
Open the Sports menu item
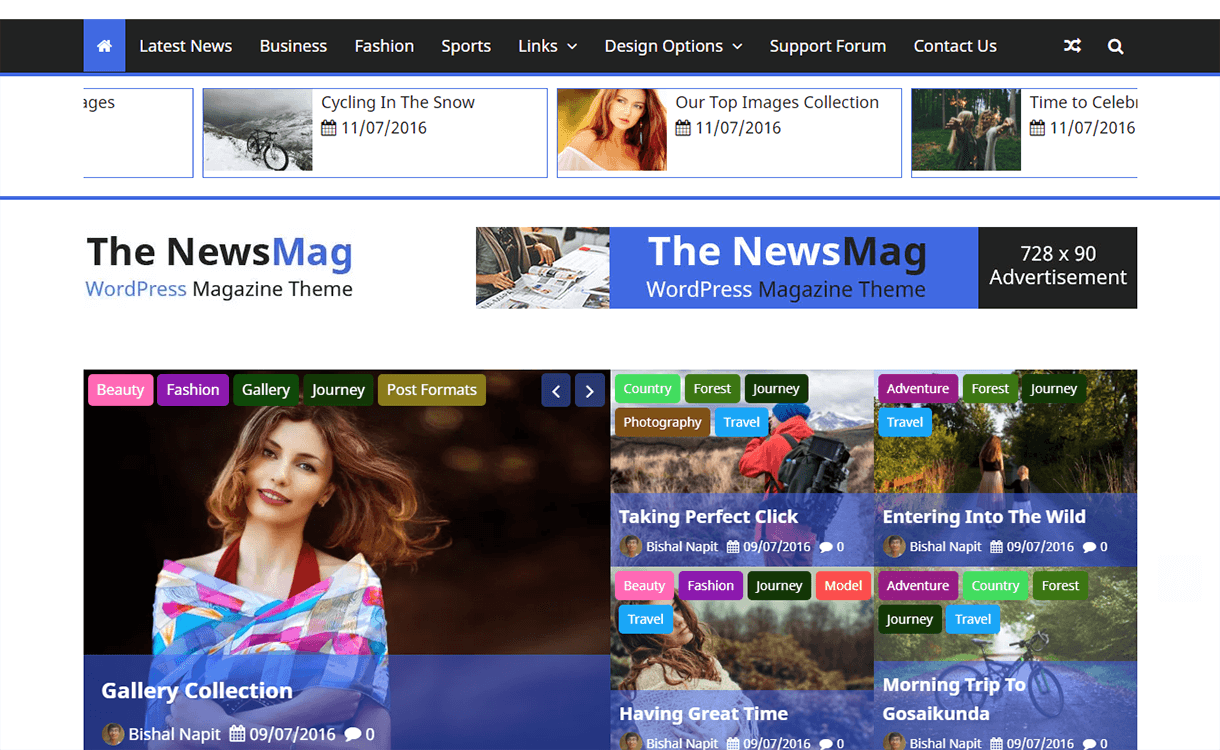pos(466,46)
